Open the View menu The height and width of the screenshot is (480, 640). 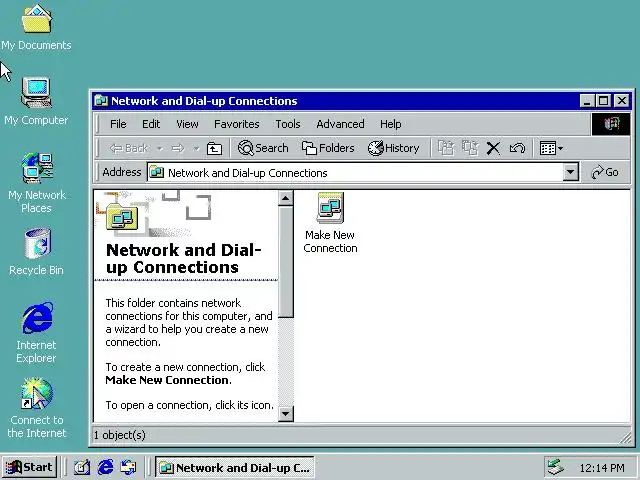click(187, 124)
